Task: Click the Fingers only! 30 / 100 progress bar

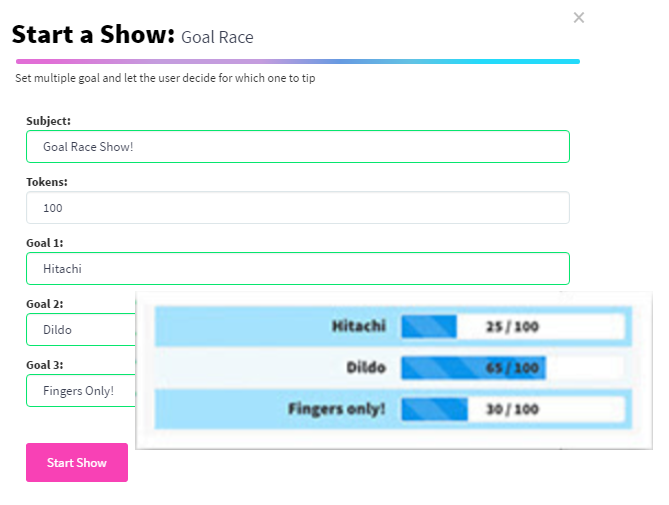Action: coord(512,409)
